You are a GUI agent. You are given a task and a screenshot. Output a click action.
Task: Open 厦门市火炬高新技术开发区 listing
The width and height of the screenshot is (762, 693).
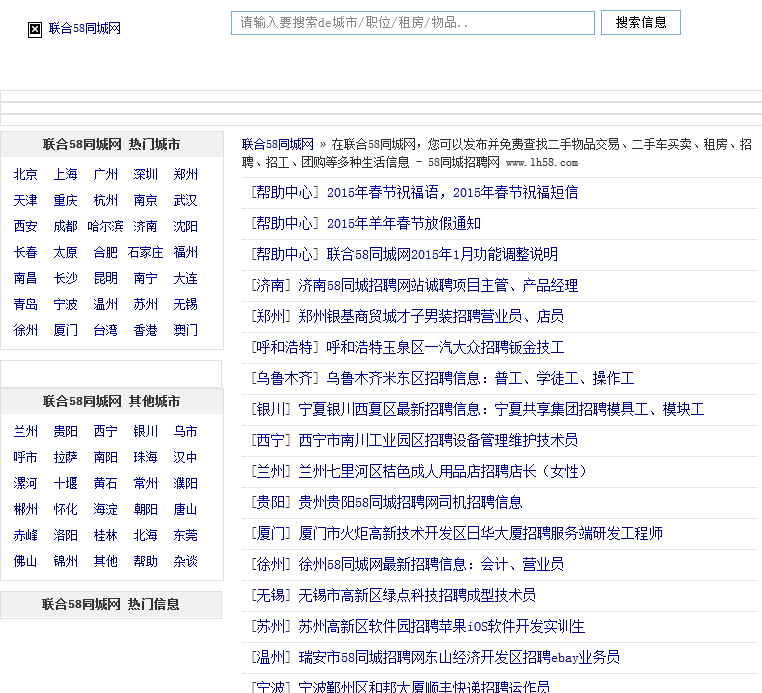481,534
